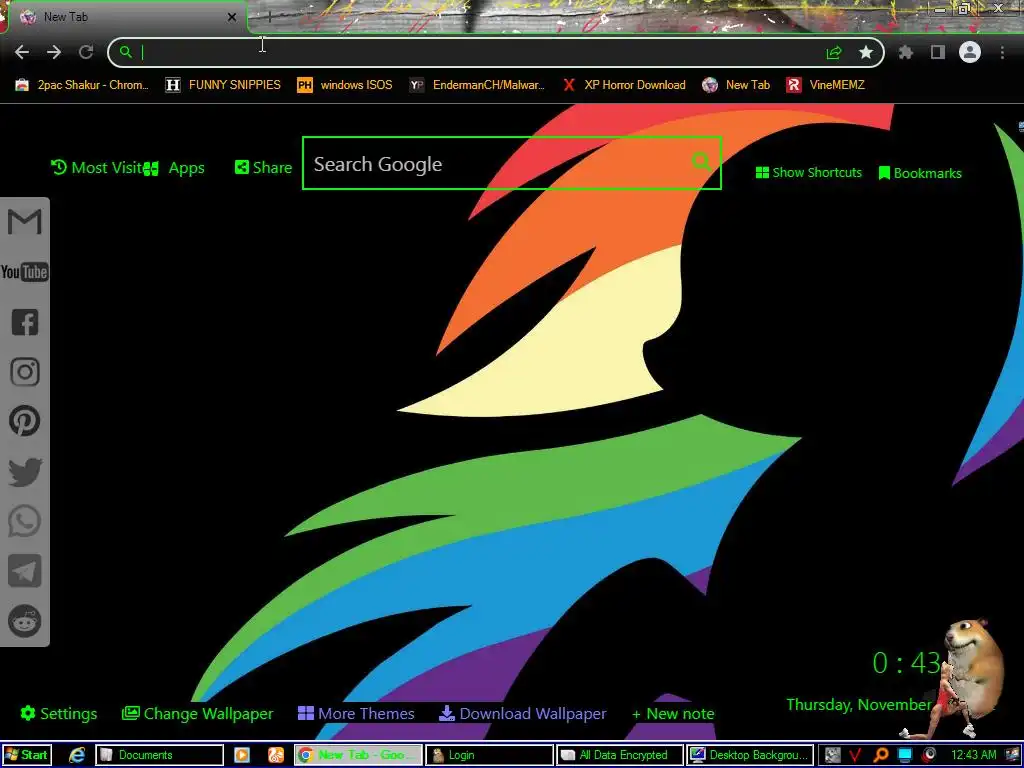Open Reddit sidebar icon
This screenshot has width=1024, height=768.
pos(25,620)
